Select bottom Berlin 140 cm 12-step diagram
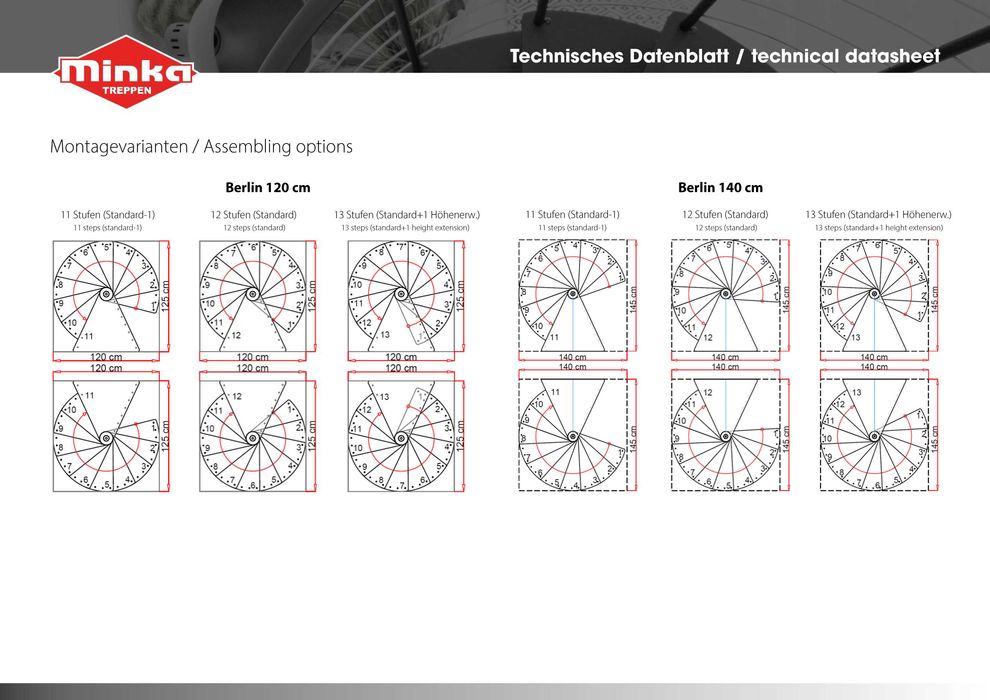The width and height of the screenshot is (990, 700). tap(731, 430)
